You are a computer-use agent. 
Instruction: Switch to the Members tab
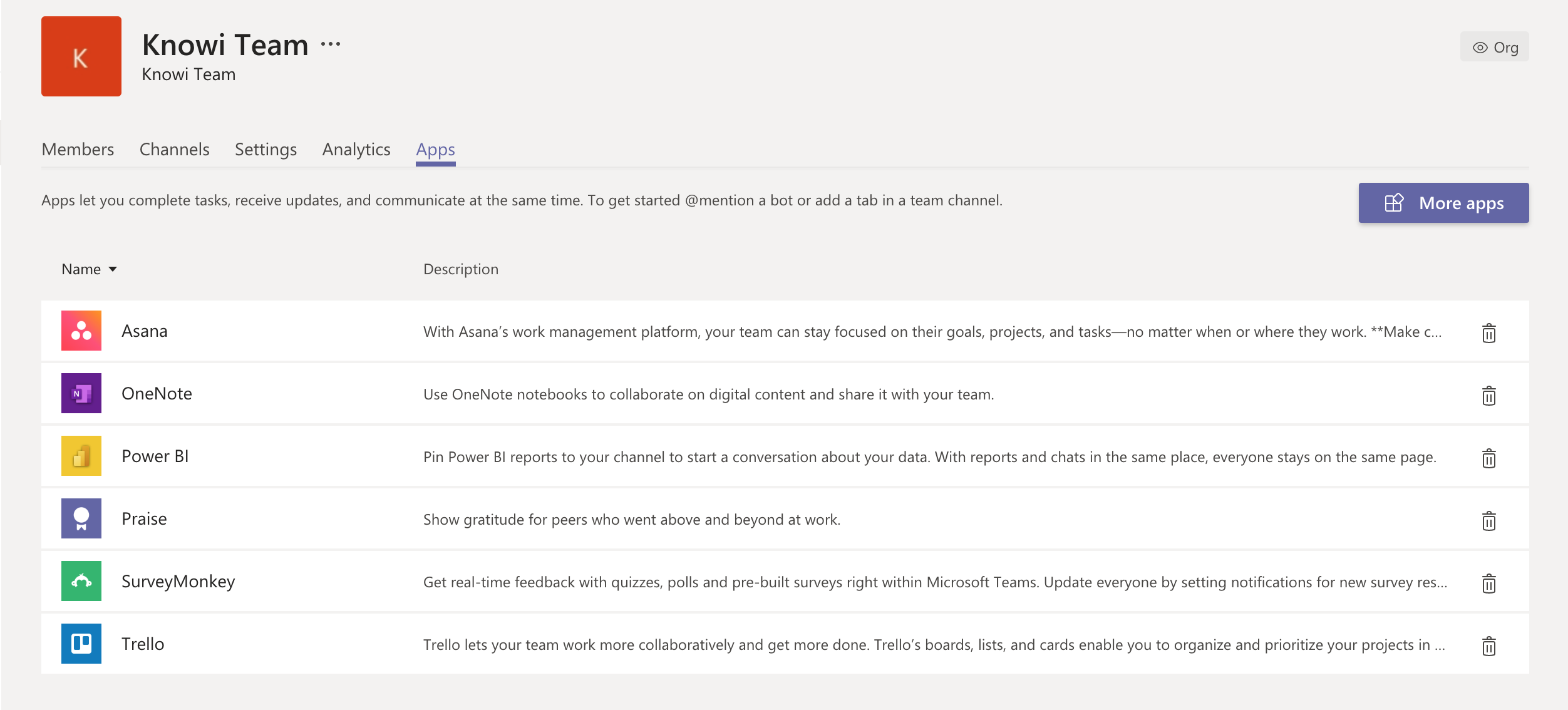78,149
